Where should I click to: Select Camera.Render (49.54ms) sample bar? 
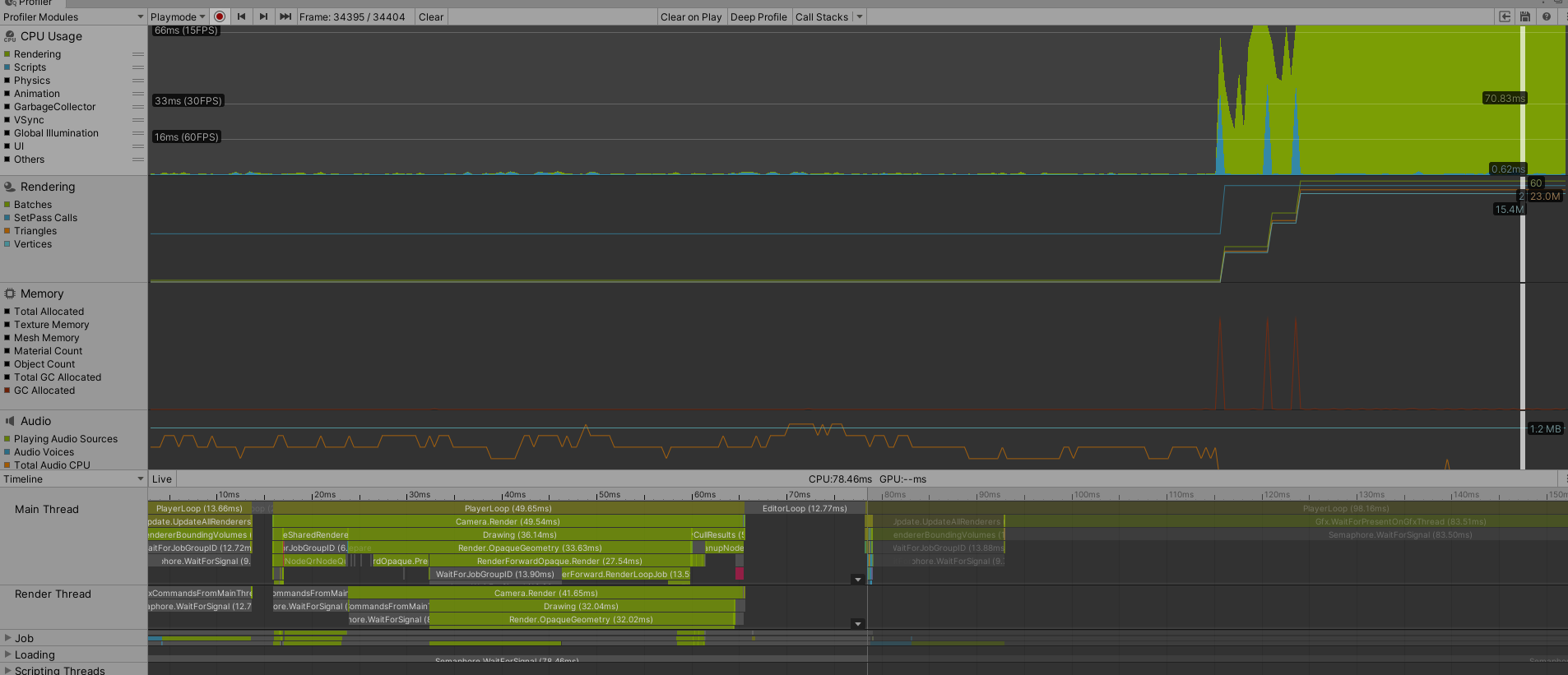tap(508, 521)
